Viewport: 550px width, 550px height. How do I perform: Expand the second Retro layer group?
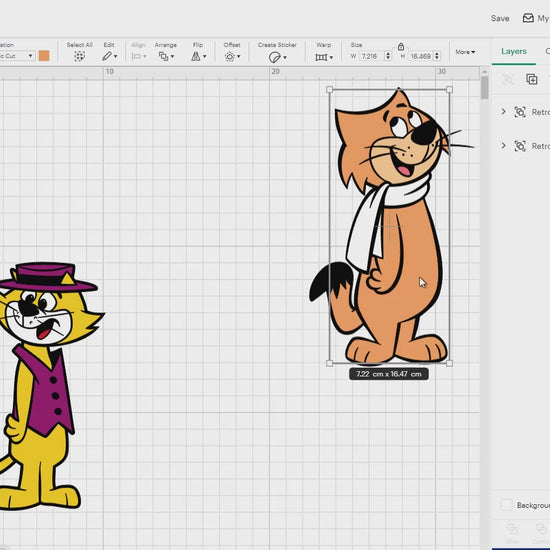coord(503,145)
